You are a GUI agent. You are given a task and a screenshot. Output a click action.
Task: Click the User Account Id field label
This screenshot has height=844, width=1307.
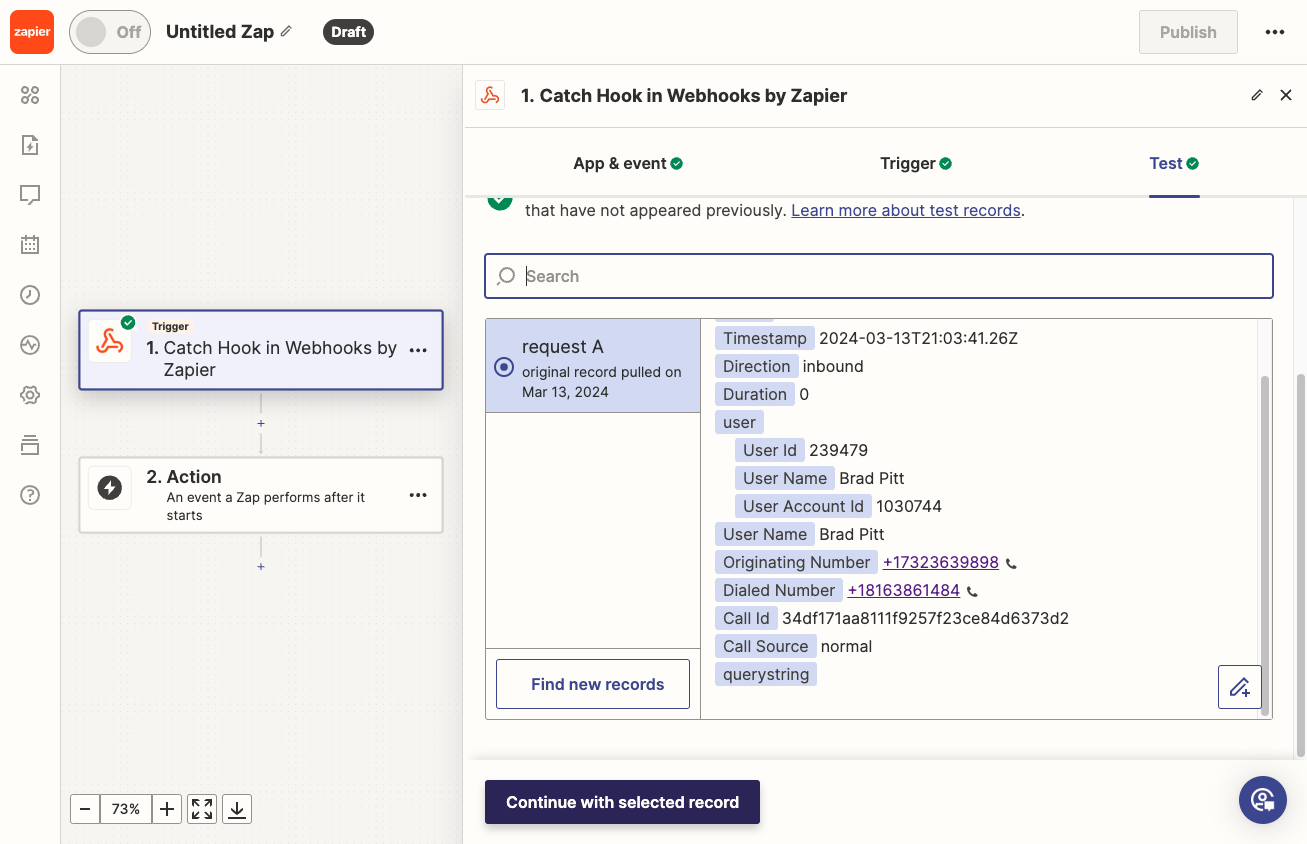coord(803,506)
